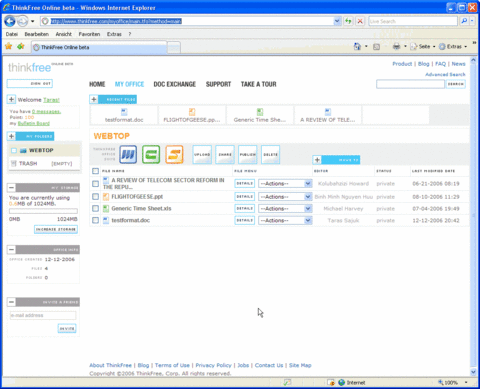This screenshot has width=480, height=389.
Task: Launch ThinkFree Calc green icon
Action: click(x=151, y=154)
